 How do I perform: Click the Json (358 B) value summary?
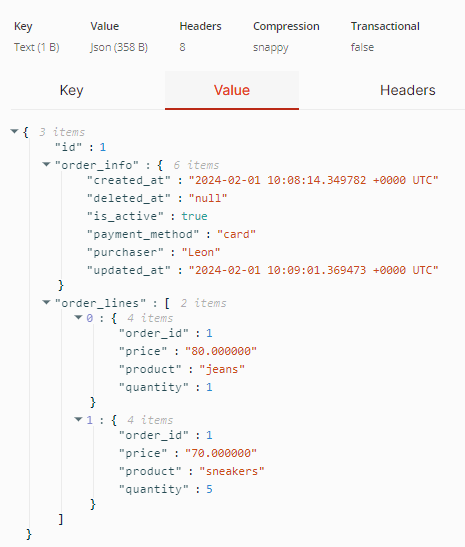[119, 47]
